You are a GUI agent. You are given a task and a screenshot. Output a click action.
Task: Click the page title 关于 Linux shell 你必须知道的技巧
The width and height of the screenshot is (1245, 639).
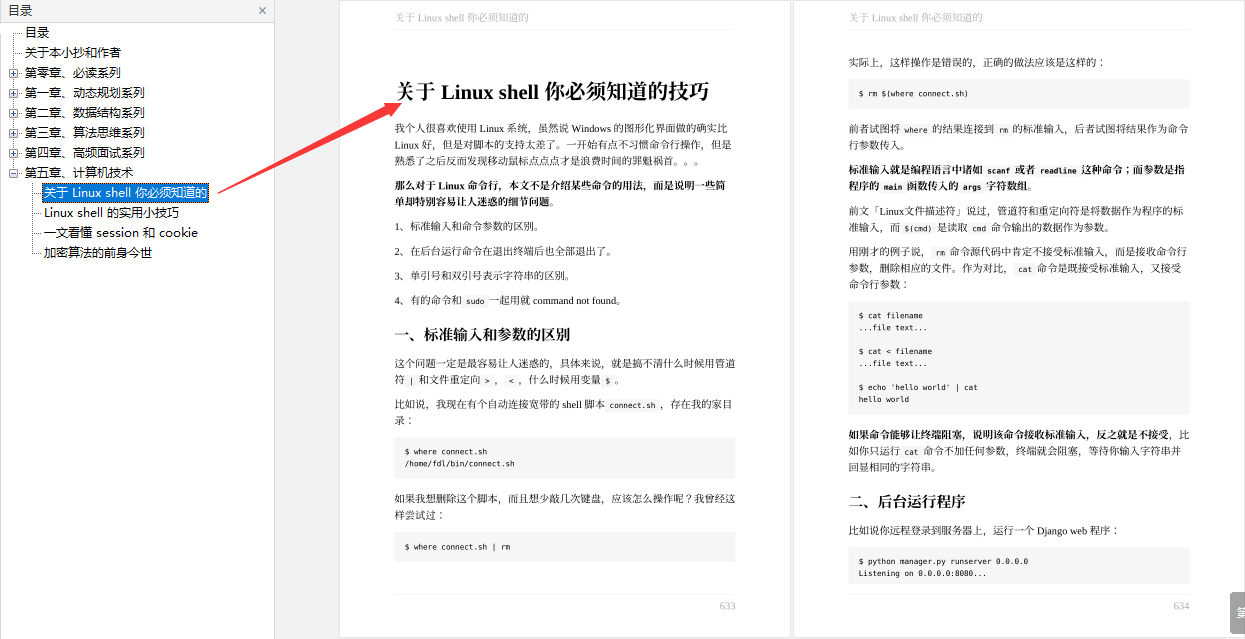(553, 92)
